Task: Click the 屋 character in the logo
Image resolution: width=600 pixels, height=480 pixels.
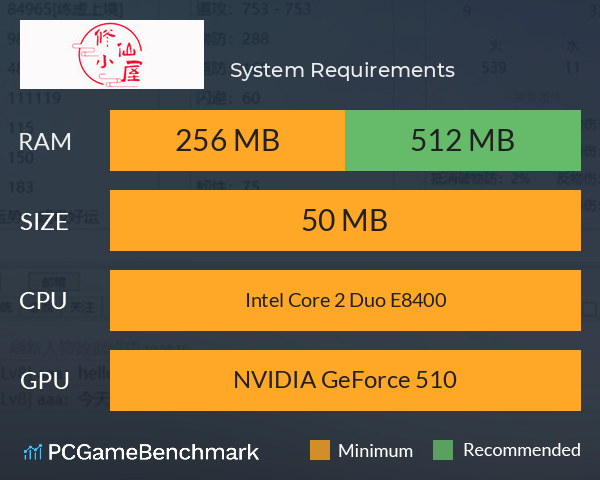Action: [x=131, y=72]
